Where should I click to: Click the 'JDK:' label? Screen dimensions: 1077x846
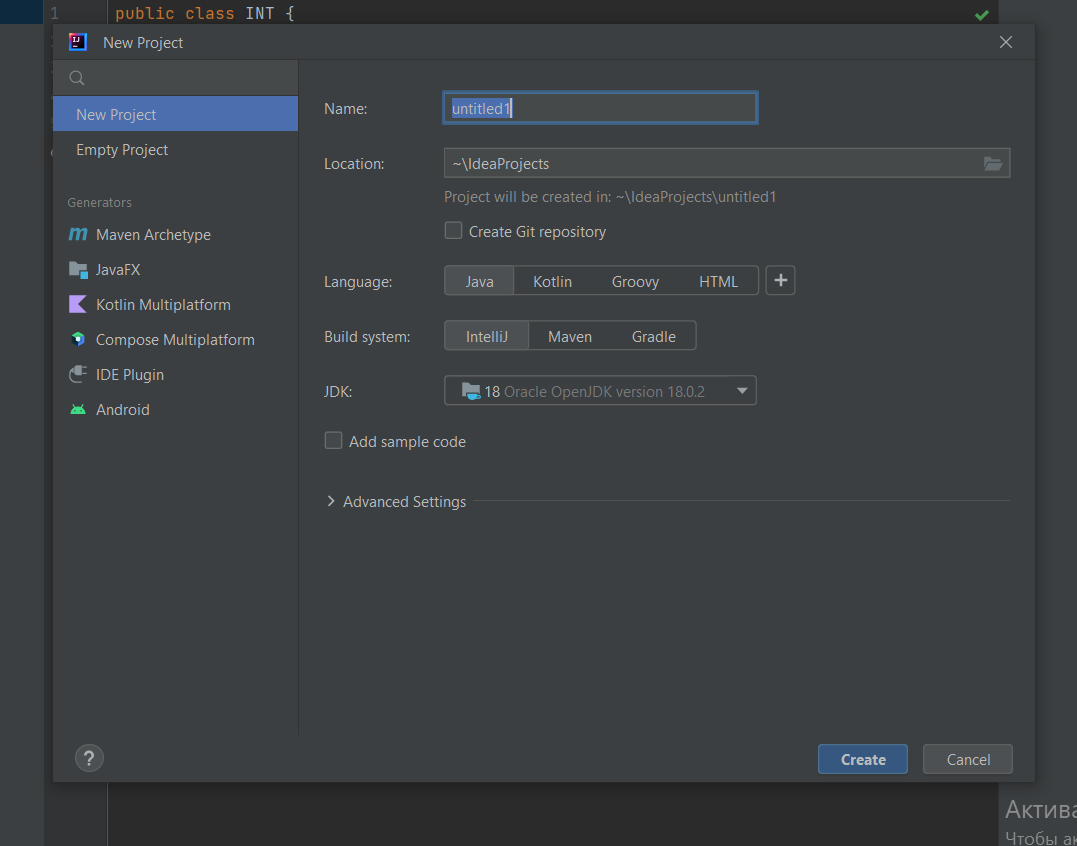(x=338, y=391)
